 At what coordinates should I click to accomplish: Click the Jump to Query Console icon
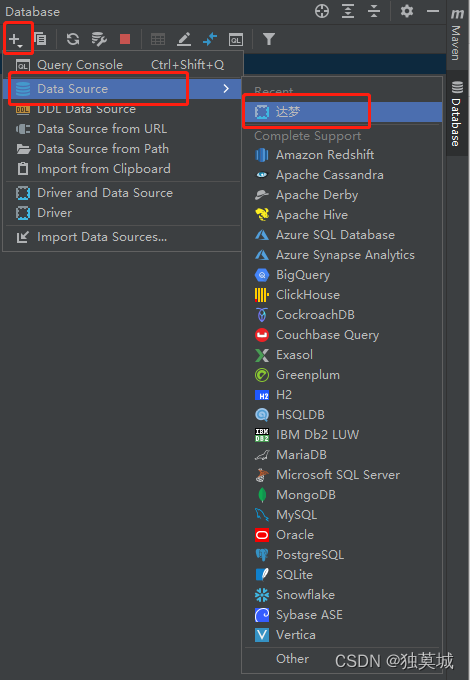pyautogui.click(x=235, y=40)
